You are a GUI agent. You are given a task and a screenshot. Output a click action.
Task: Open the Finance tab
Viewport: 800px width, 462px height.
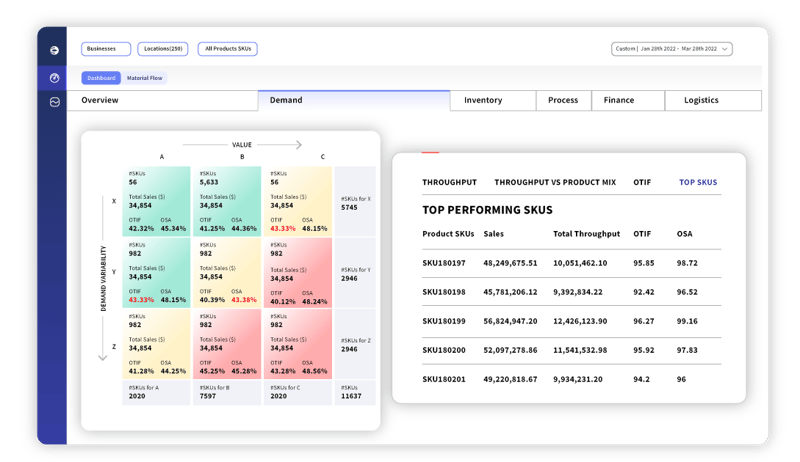[628, 100]
